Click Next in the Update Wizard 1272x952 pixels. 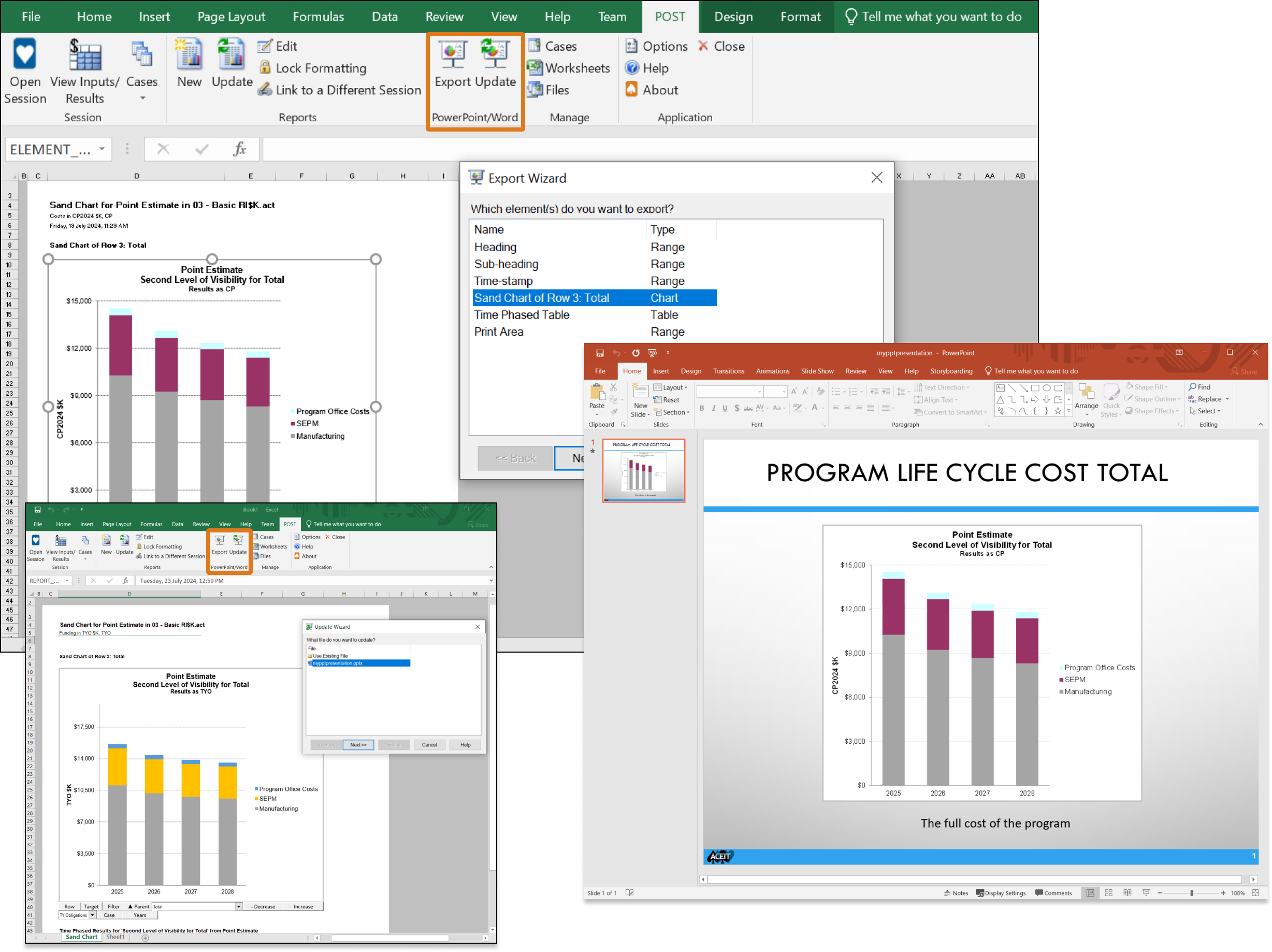358,744
